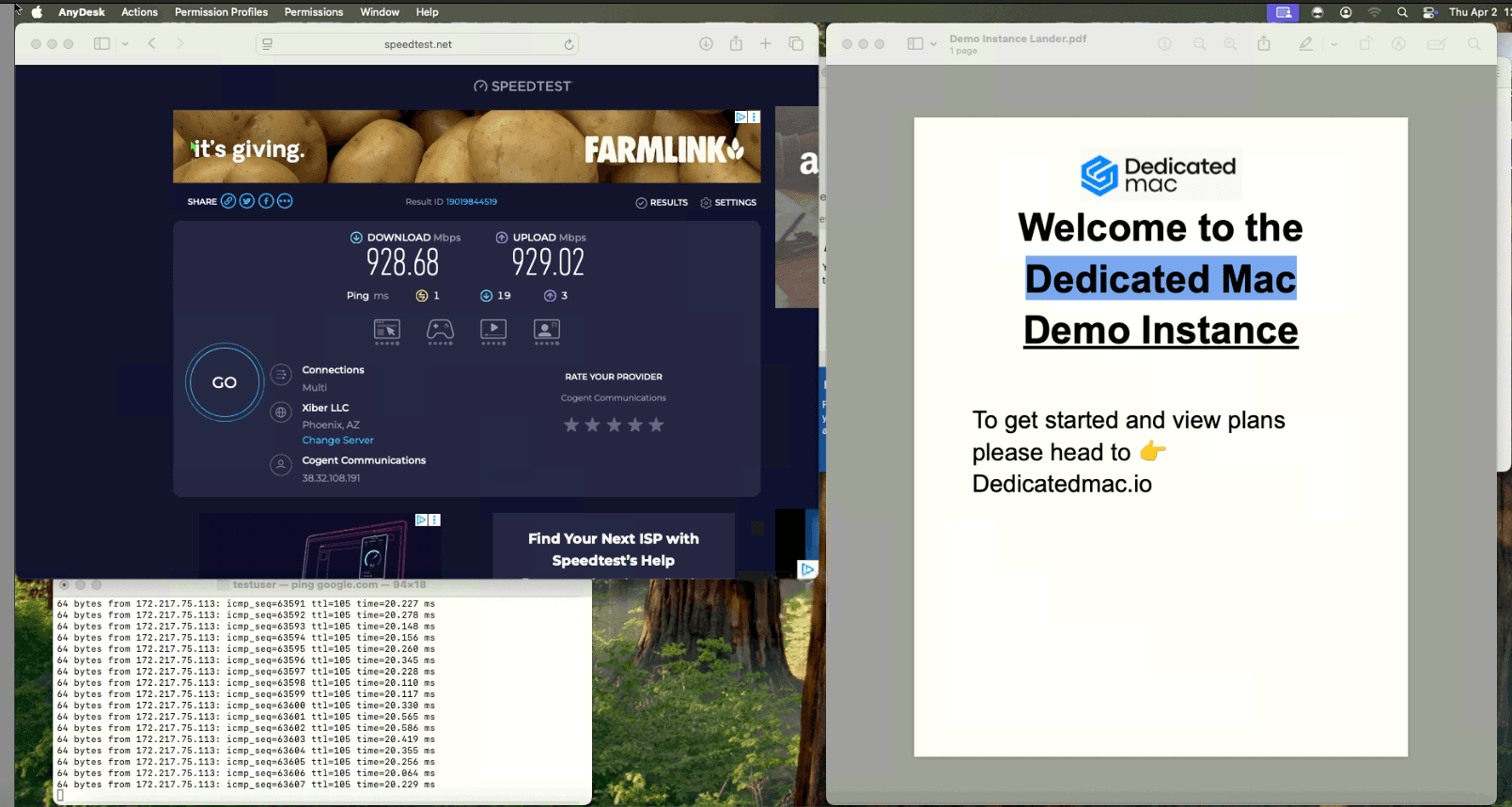Click the user account icon in menu bar

click(x=1346, y=12)
